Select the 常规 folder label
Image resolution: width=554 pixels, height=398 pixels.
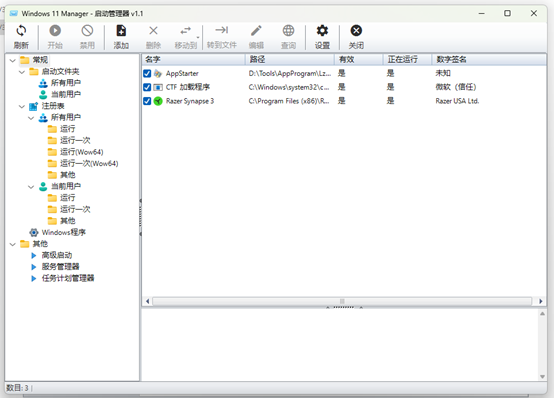(40, 60)
